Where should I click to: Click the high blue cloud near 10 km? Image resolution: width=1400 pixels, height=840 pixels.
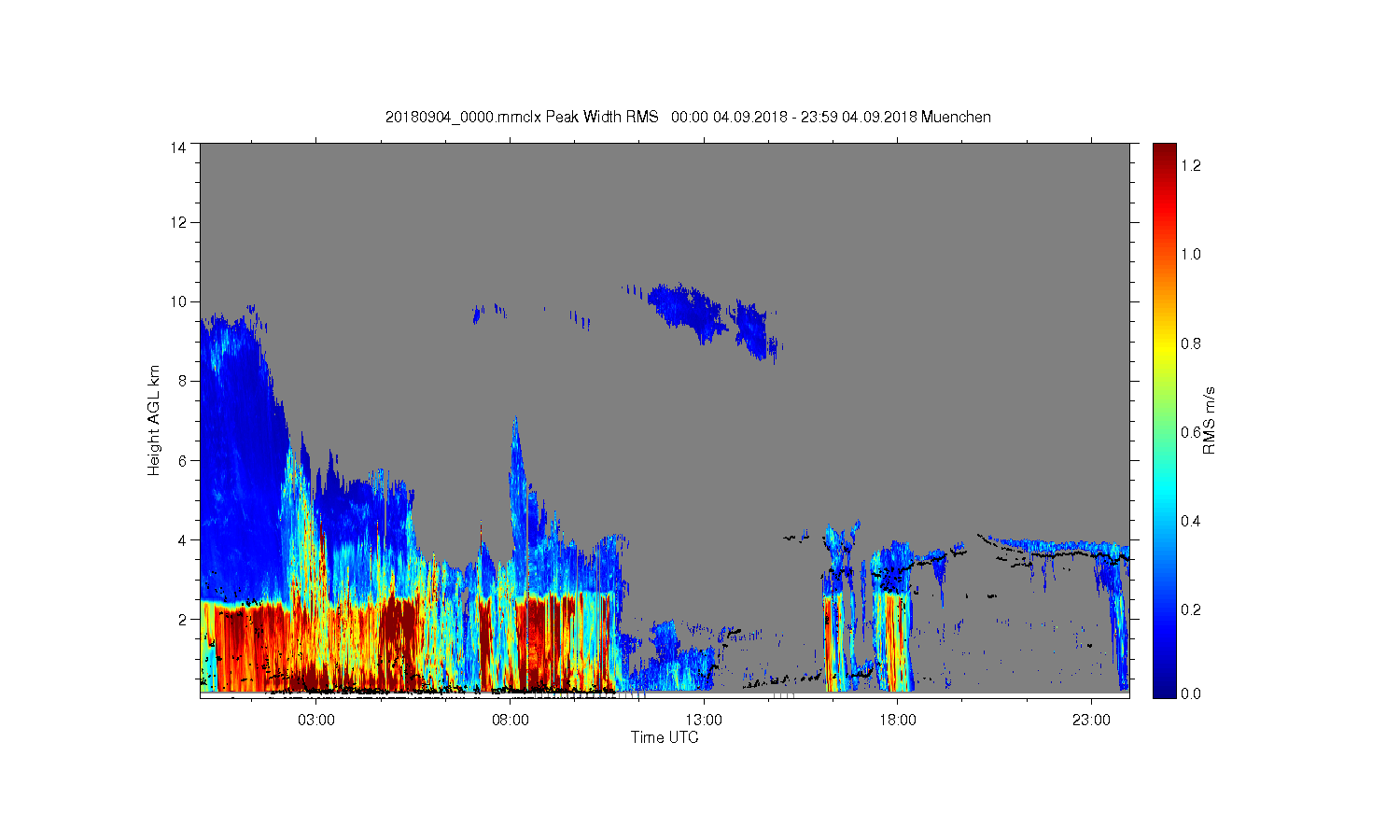coord(691,313)
